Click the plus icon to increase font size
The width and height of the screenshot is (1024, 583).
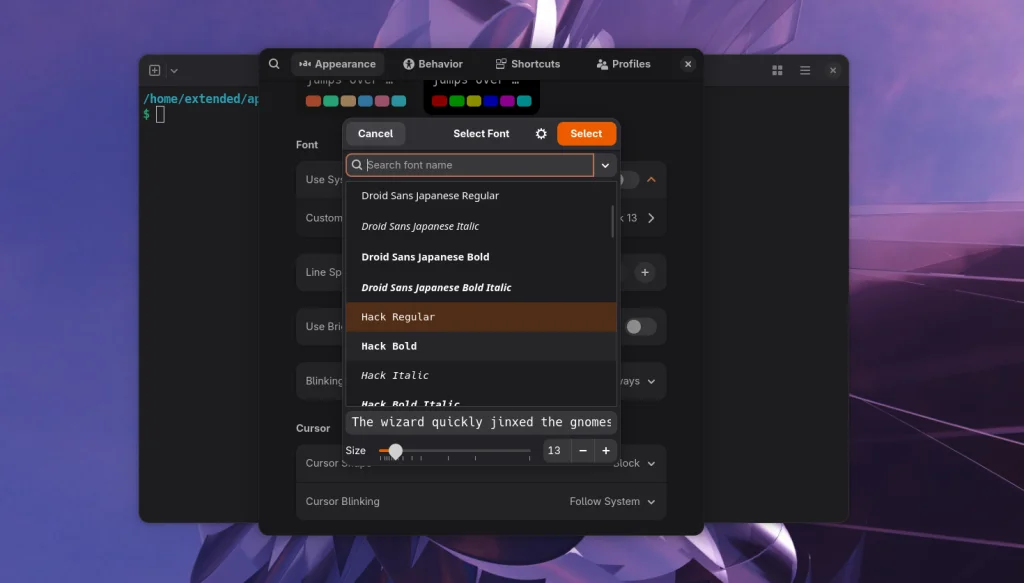[606, 450]
